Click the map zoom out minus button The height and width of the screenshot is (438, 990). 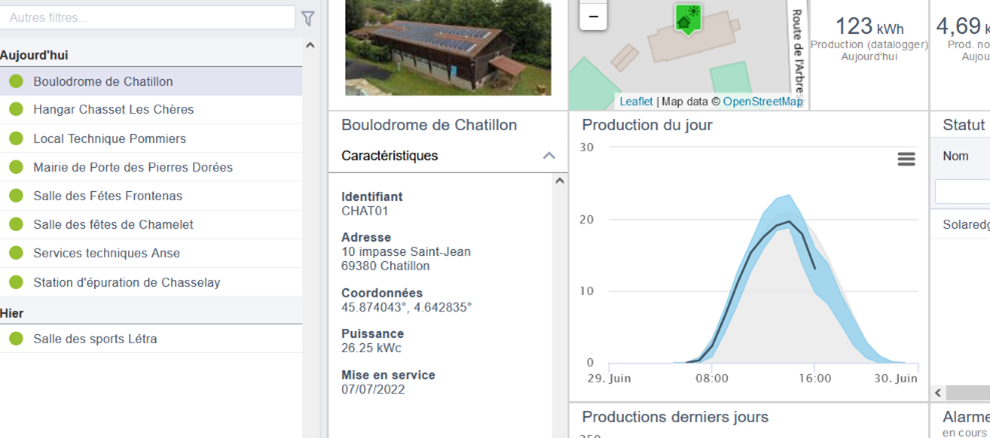593,17
